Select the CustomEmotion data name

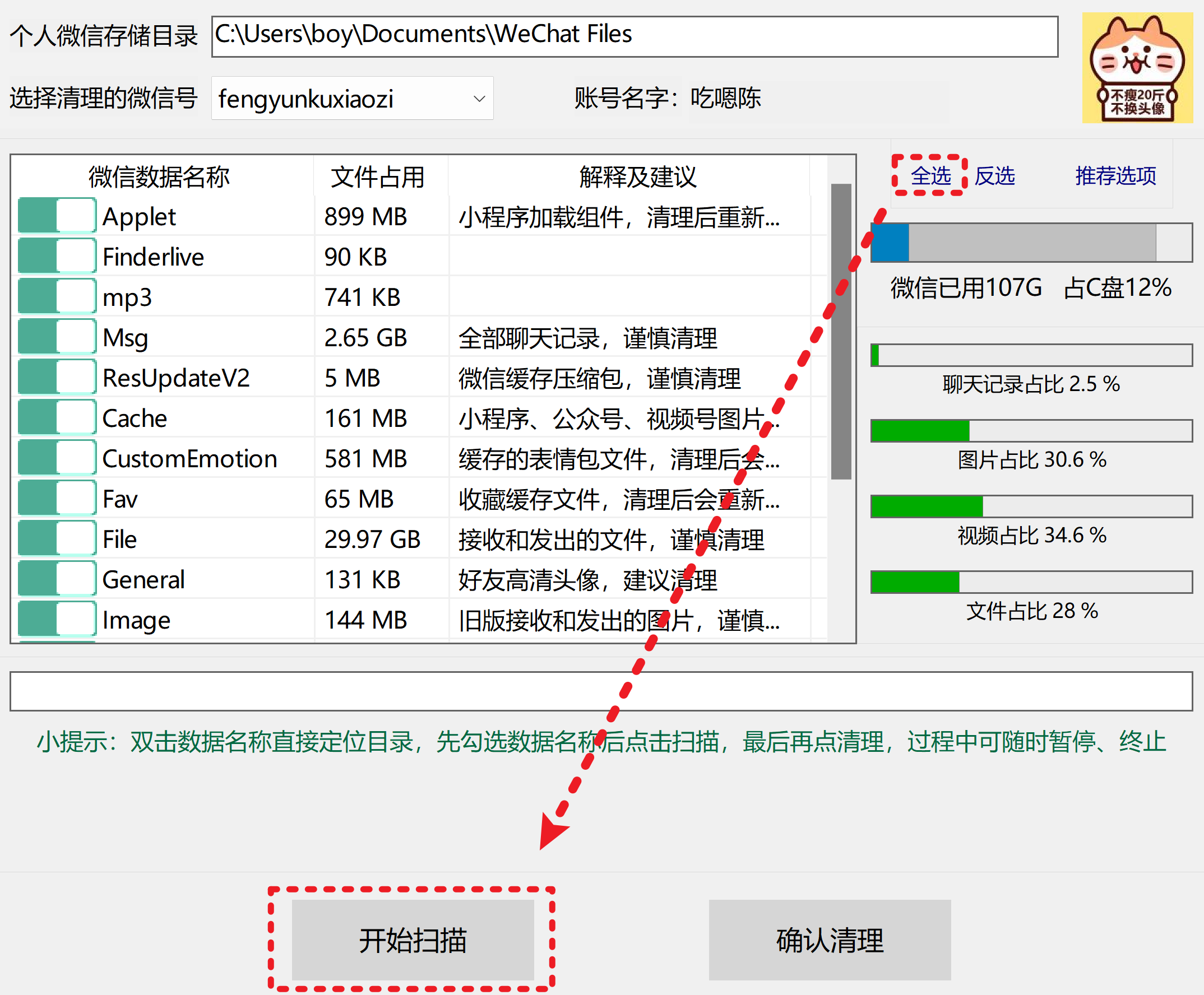pos(190,458)
